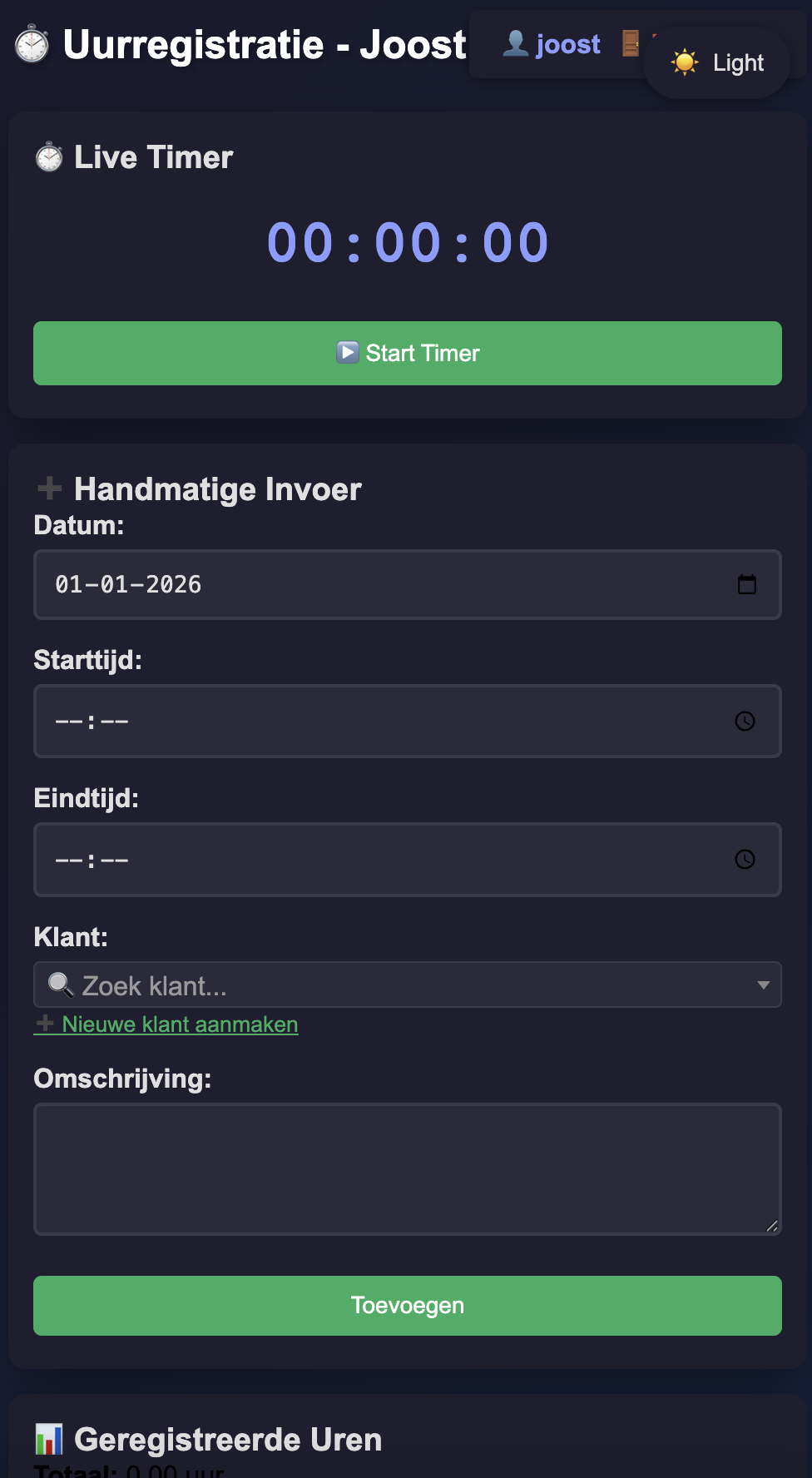Open logout via the door icon
812x1478 pixels.
(x=631, y=43)
